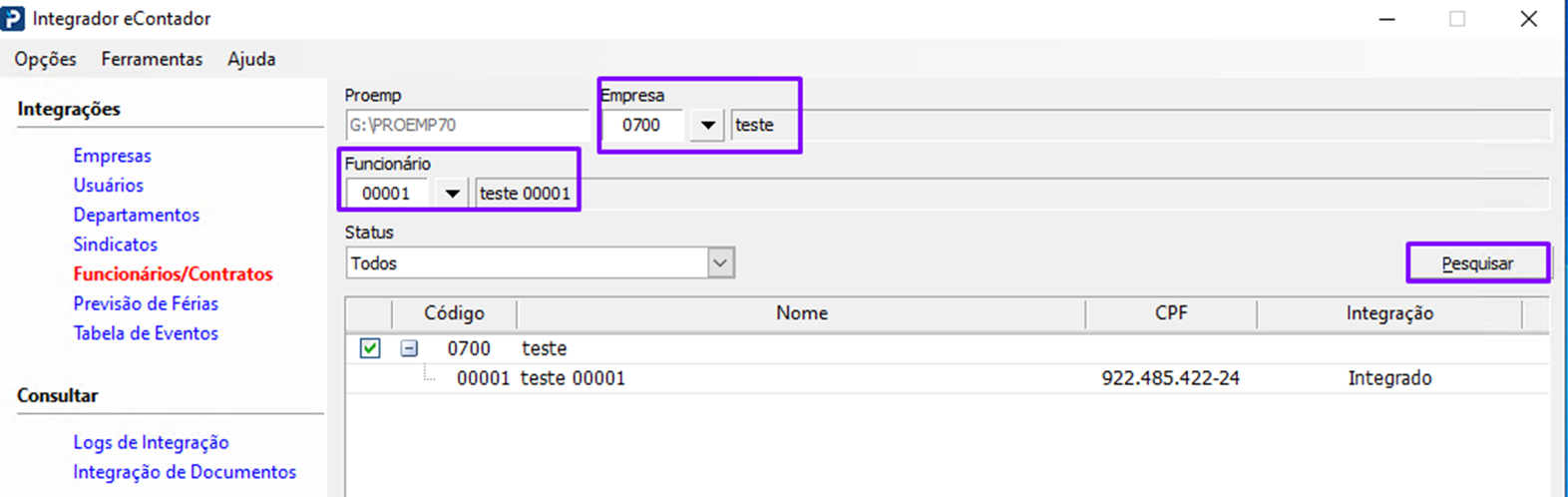
Task: Select Departamentos in the sidebar
Action: pyautogui.click(x=136, y=215)
